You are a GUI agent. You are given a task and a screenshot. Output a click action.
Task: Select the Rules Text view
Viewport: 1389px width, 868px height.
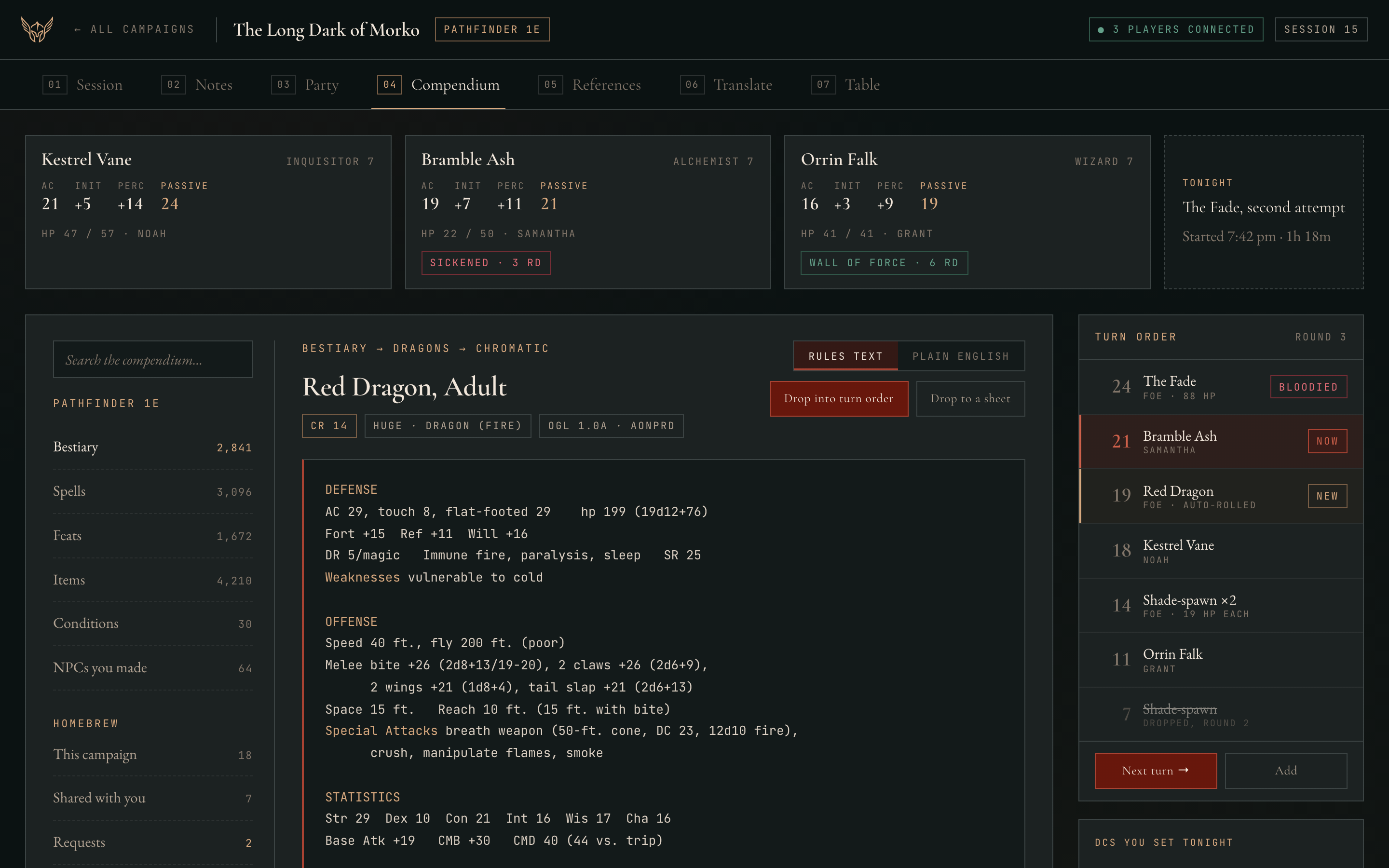tap(845, 356)
